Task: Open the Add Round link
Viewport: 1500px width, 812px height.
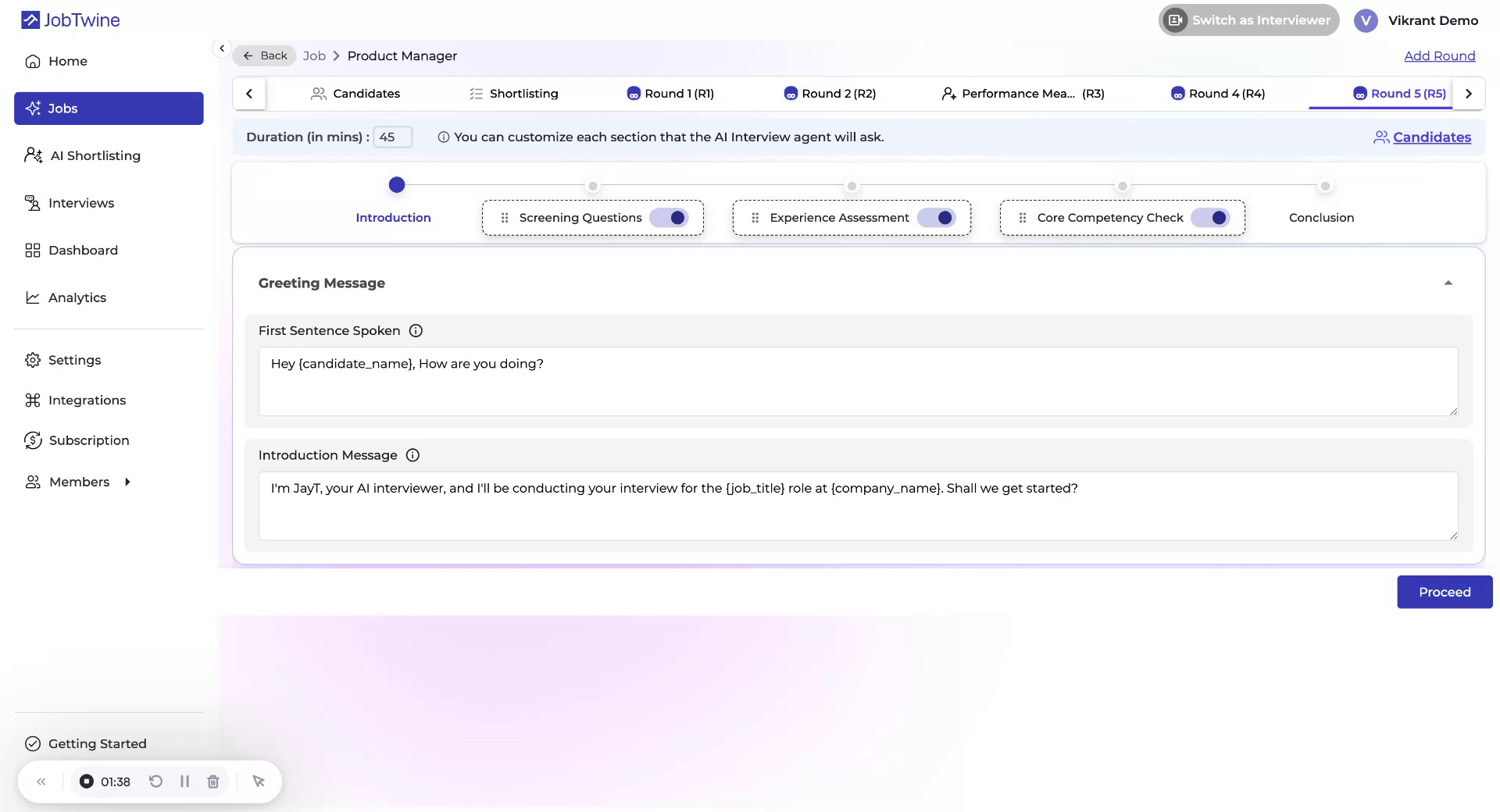Action: click(1440, 55)
